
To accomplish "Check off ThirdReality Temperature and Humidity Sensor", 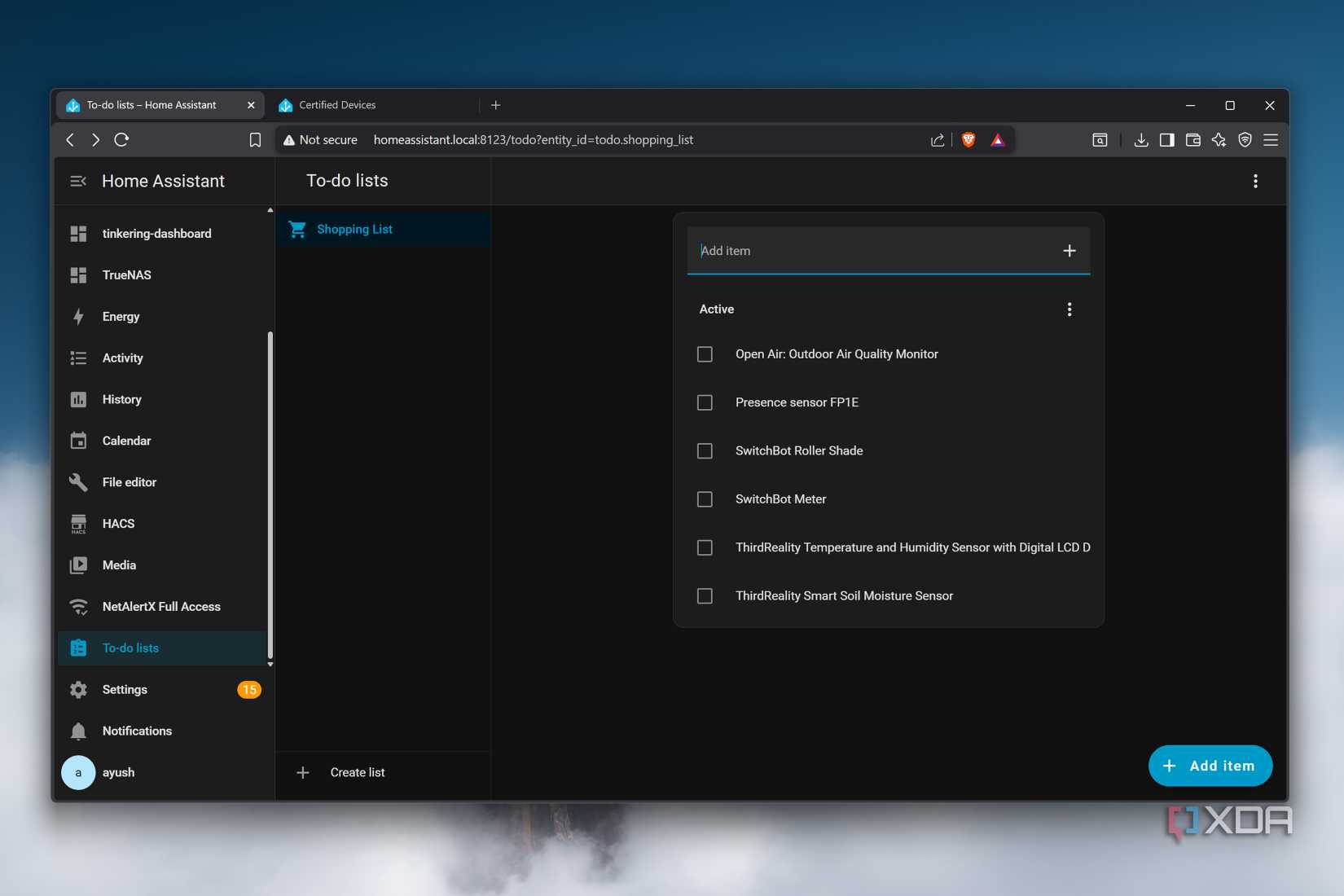I will 705,547.
